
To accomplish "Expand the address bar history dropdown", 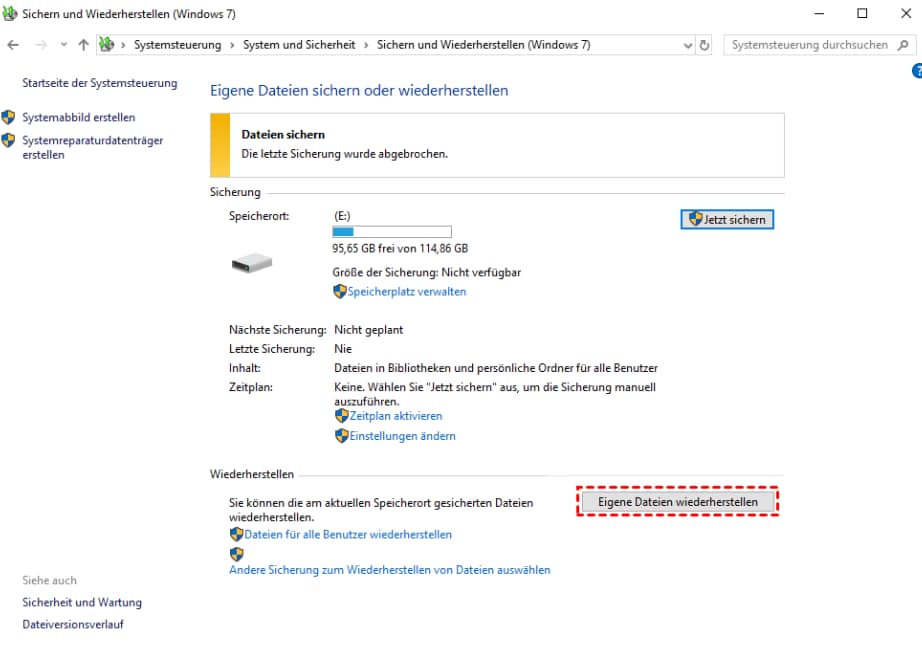I will click(687, 45).
